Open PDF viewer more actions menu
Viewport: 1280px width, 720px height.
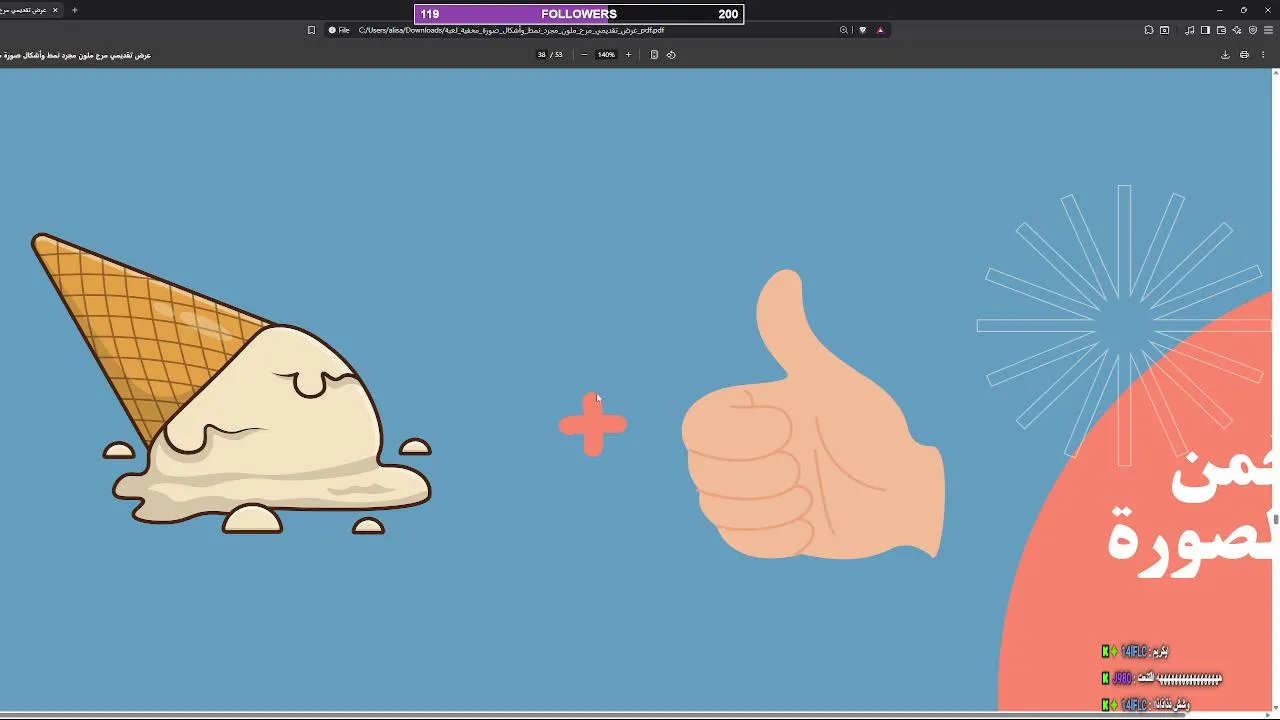pyautogui.click(x=1264, y=55)
